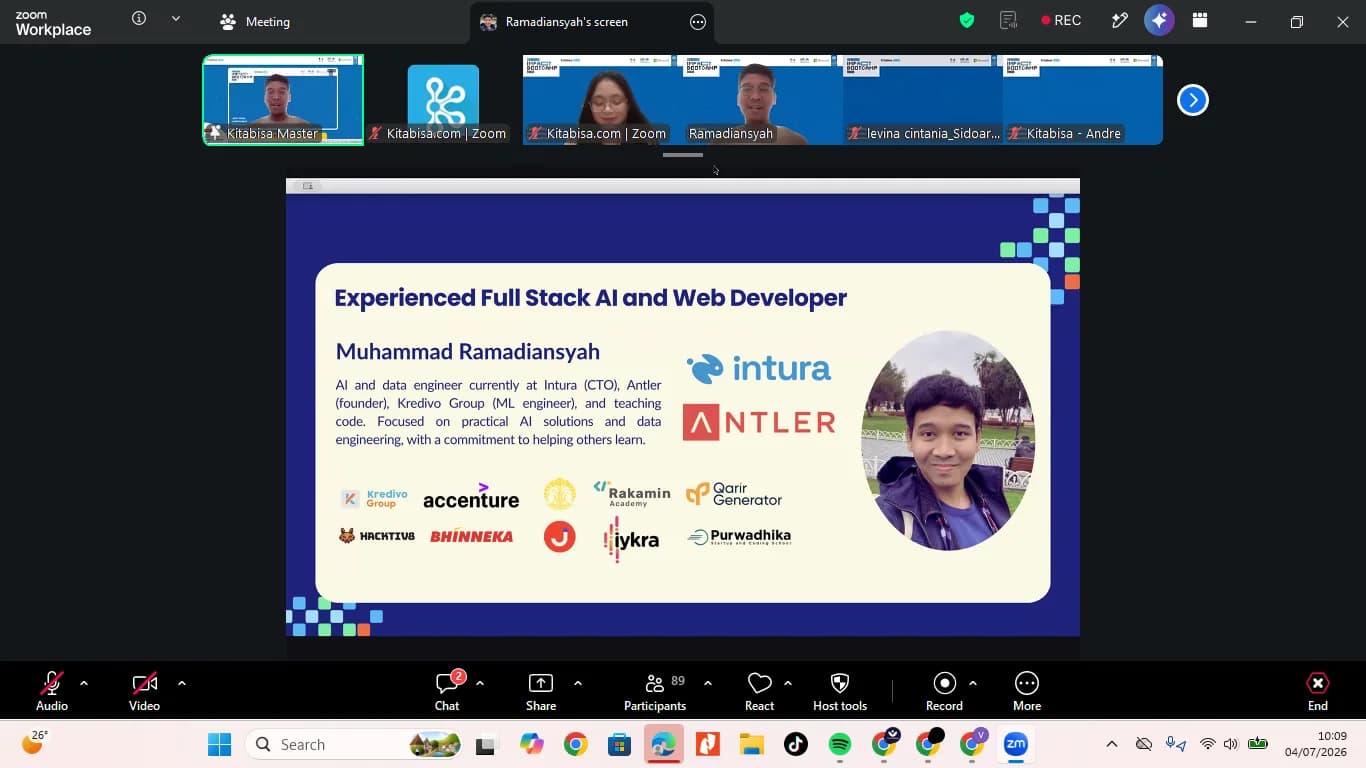The image size is (1366, 768).
Task: Click the taskbar Search box
Action: coord(355,744)
